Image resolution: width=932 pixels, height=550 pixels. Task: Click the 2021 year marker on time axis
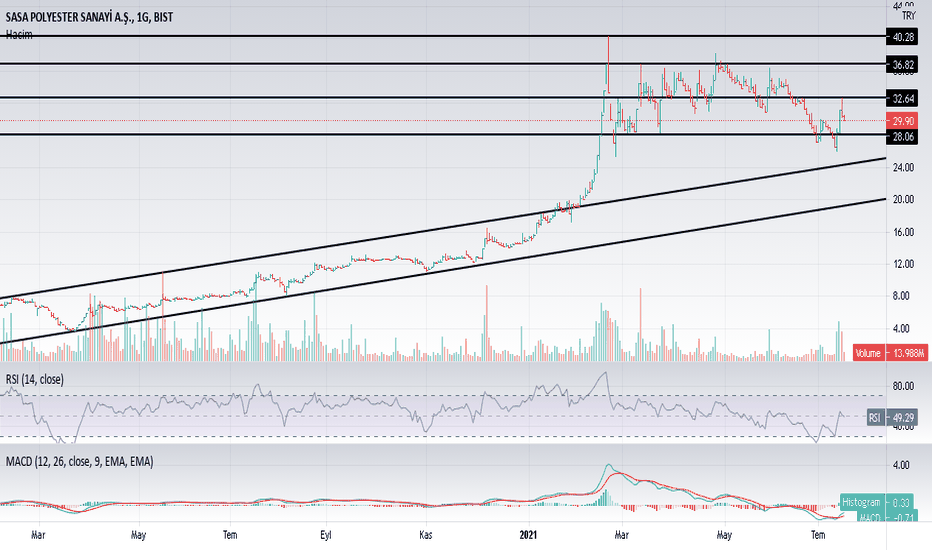pyautogui.click(x=528, y=535)
